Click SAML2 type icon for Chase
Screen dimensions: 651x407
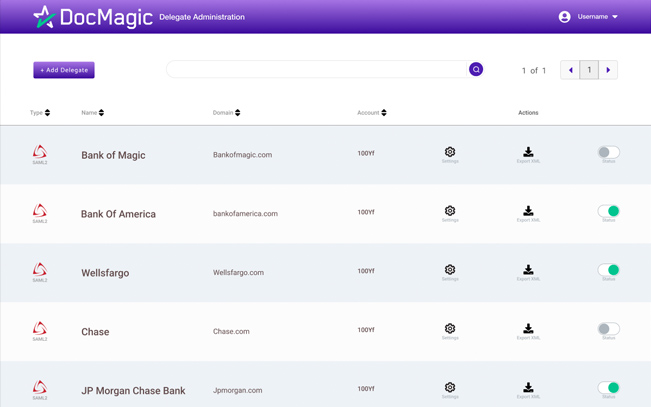pyautogui.click(x=40, y=329)
